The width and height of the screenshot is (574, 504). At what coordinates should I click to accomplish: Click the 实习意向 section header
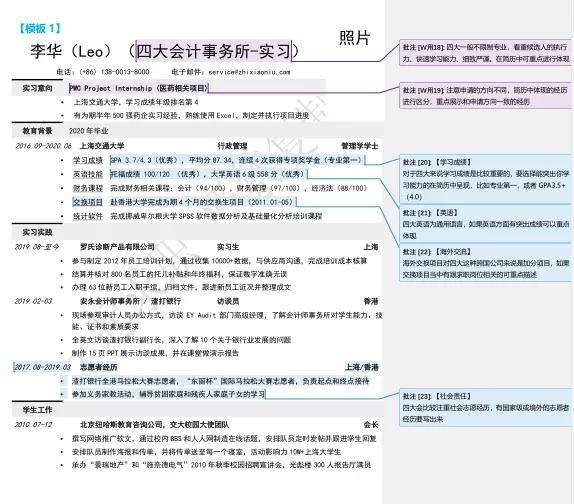37,88
